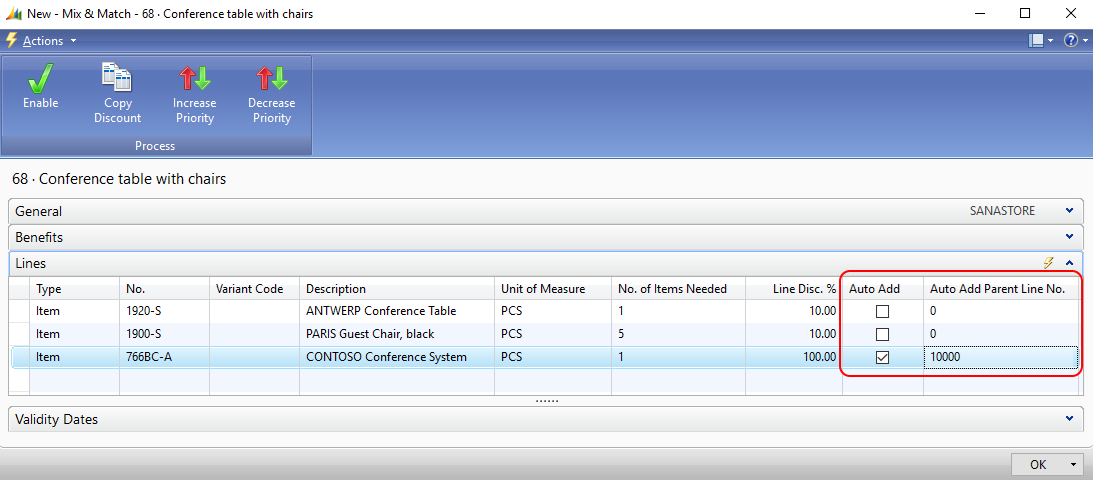1093x480 pixels.
Task: Click the Process group label
Action: coord(155,146)
